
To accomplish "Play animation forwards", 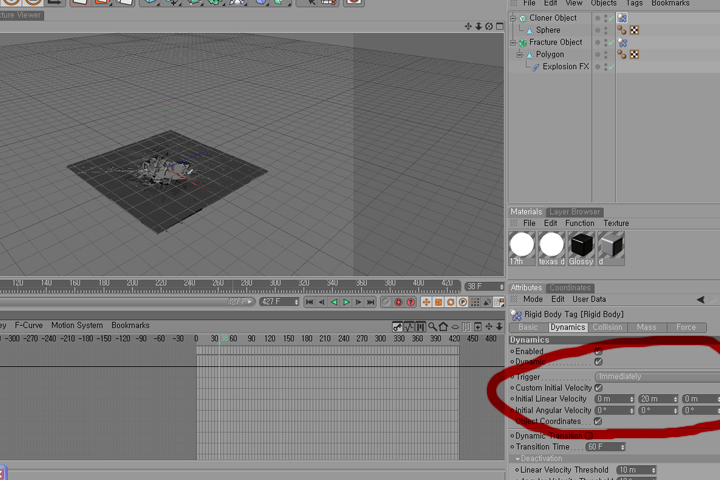I will (346, 302).
